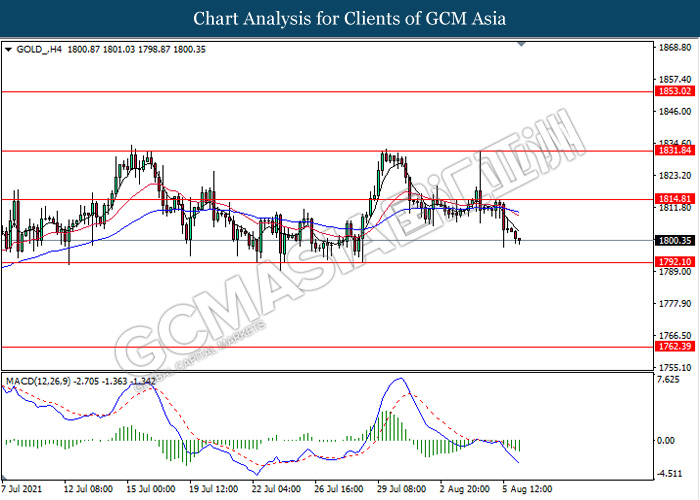
Task: Click the 1792.10 price level label
Action: (675, 262)
